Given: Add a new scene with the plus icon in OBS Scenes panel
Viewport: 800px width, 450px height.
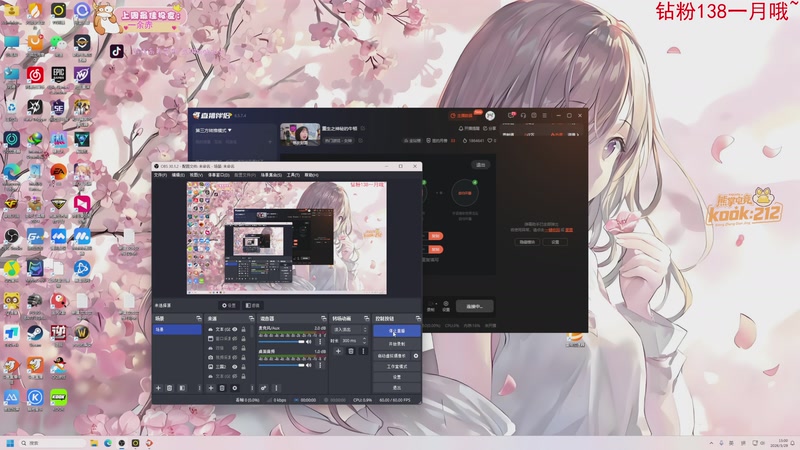Looking at the screenshot, I should point(158,388).
